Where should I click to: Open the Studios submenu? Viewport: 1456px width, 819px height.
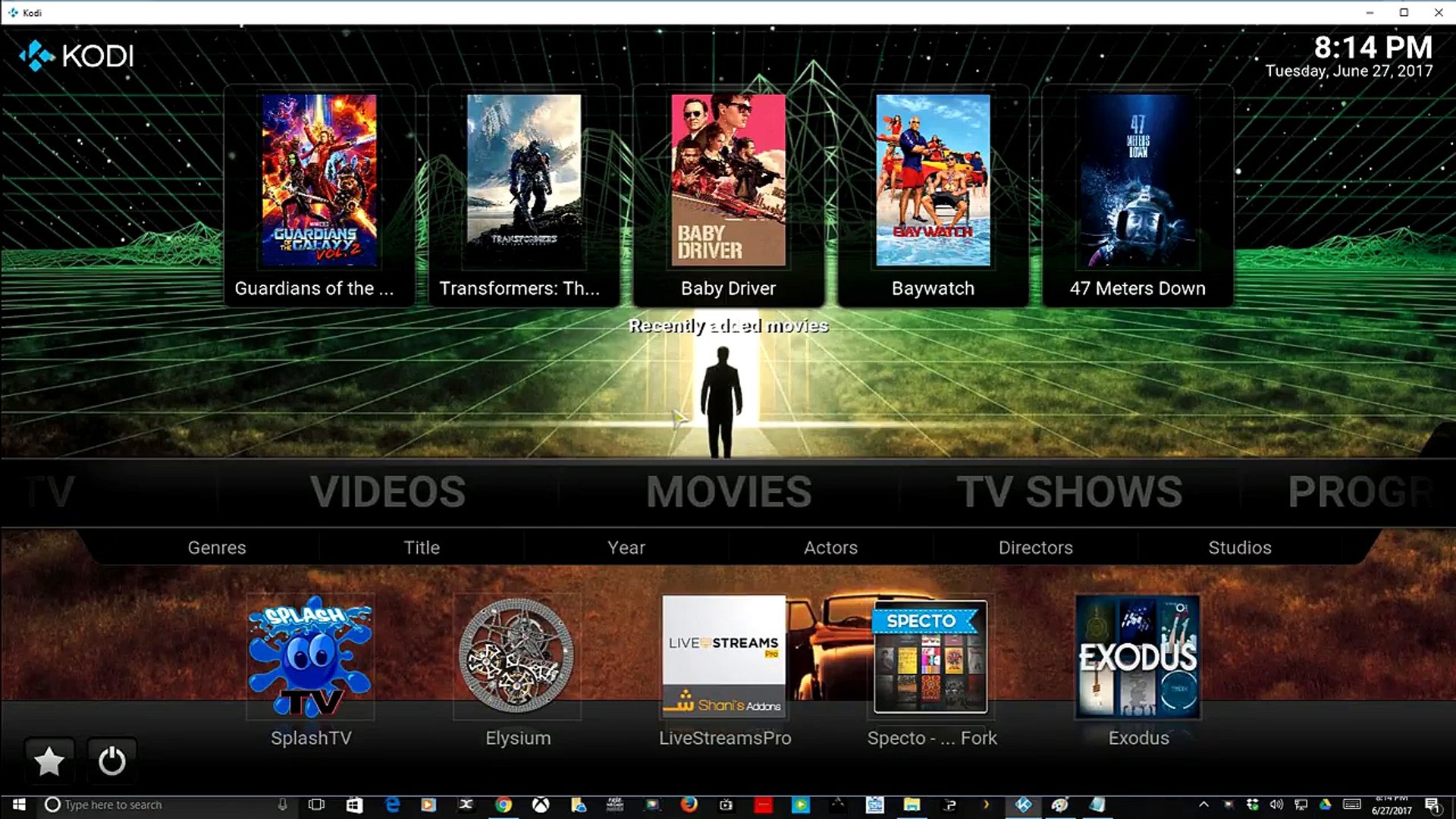[1240, 548]
